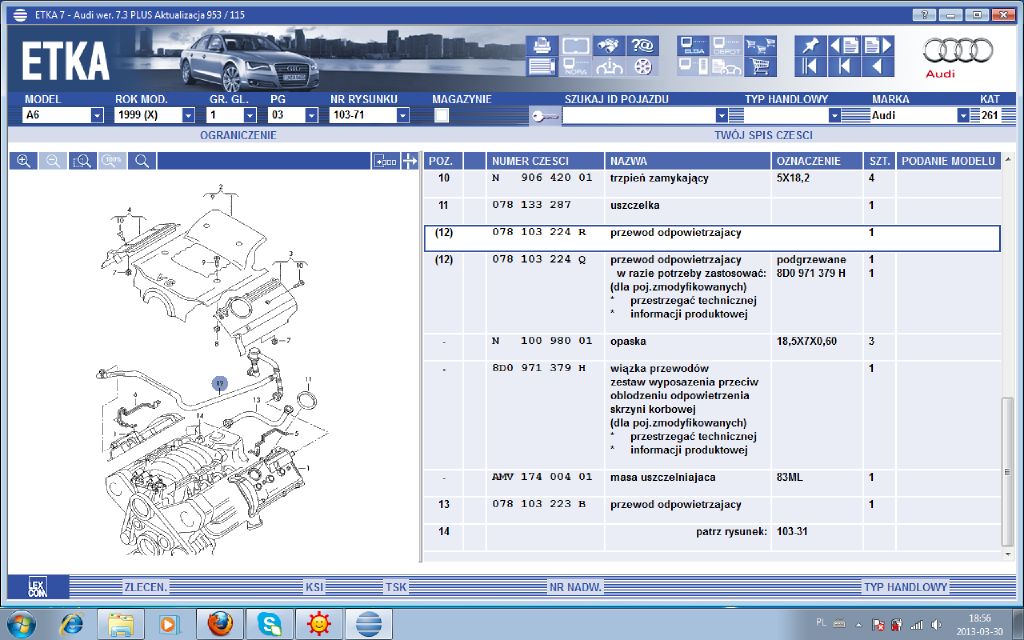Click the pushpin icon
Viewport: 1024px width, 640px height.
(810, 46)
